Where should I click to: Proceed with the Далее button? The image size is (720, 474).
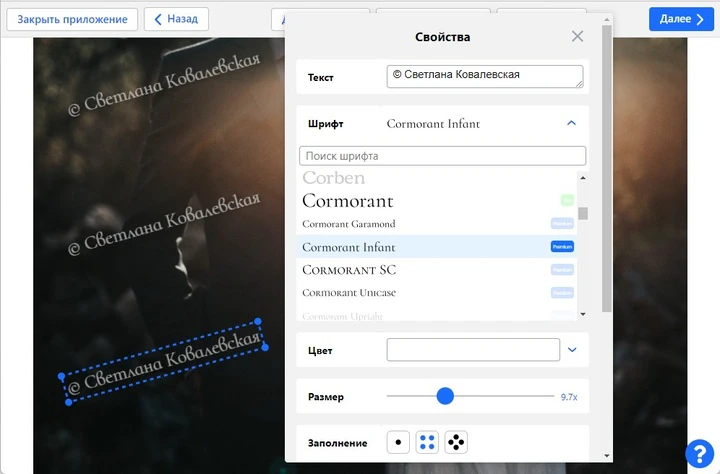(681, 19)
